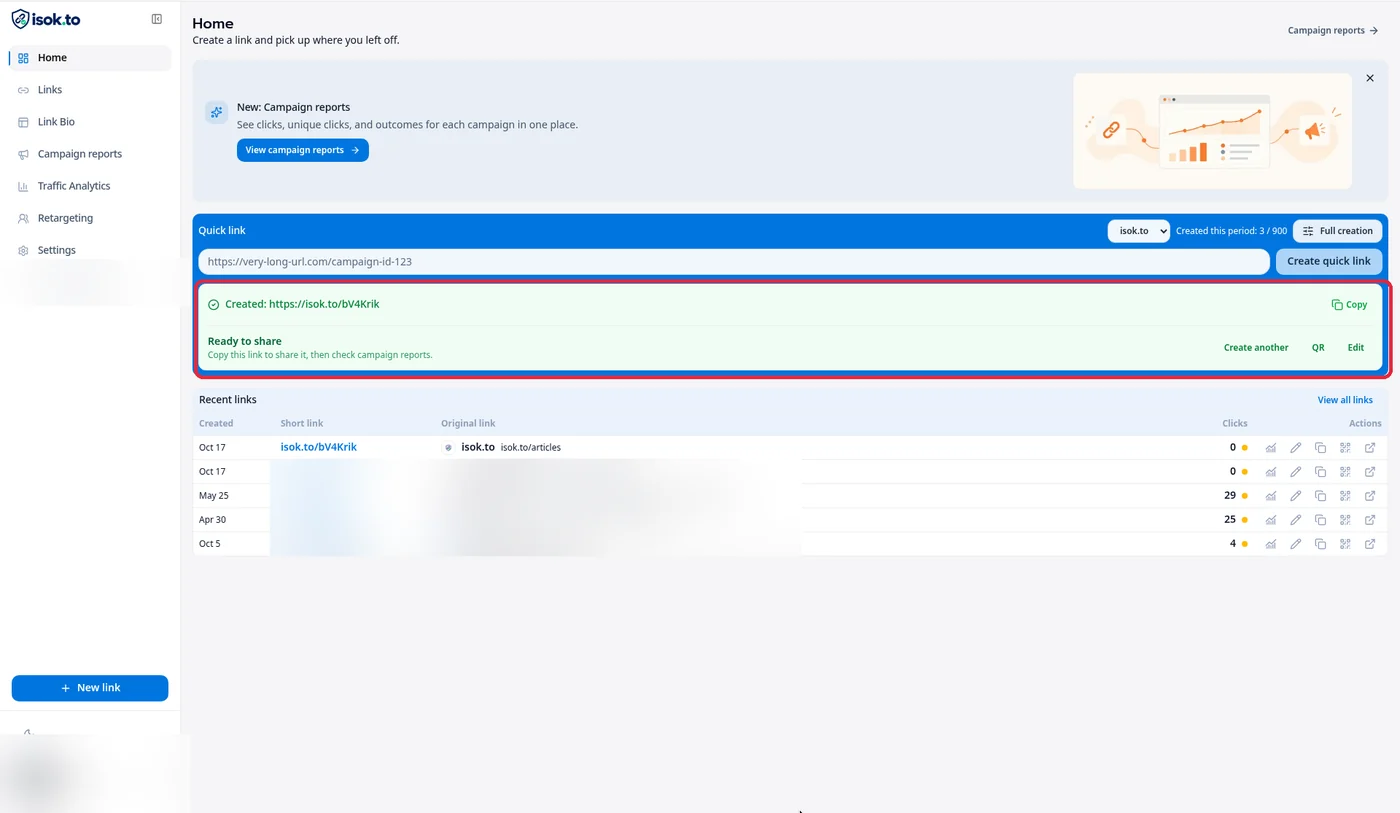This screenshot has height=813, width=1400.
Task: Collapse the sidebar with the panel icon
Action: click(x=157, y=19)
